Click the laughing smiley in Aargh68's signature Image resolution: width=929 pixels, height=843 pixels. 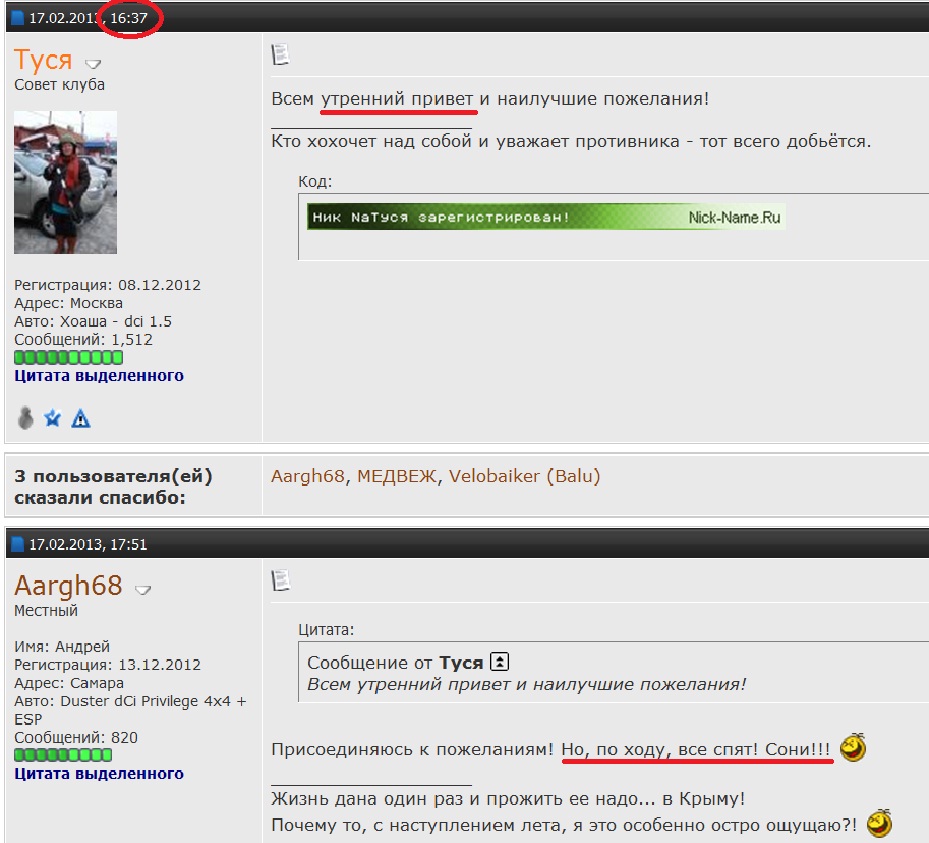[879, 824]
